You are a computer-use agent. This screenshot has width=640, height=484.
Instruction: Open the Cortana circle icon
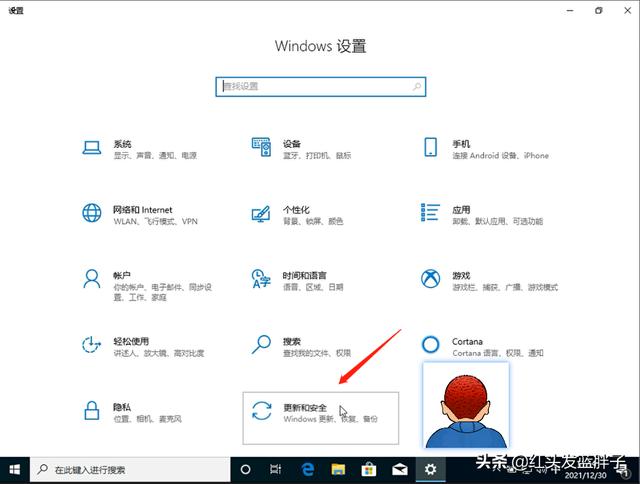[x=430, y=345]
